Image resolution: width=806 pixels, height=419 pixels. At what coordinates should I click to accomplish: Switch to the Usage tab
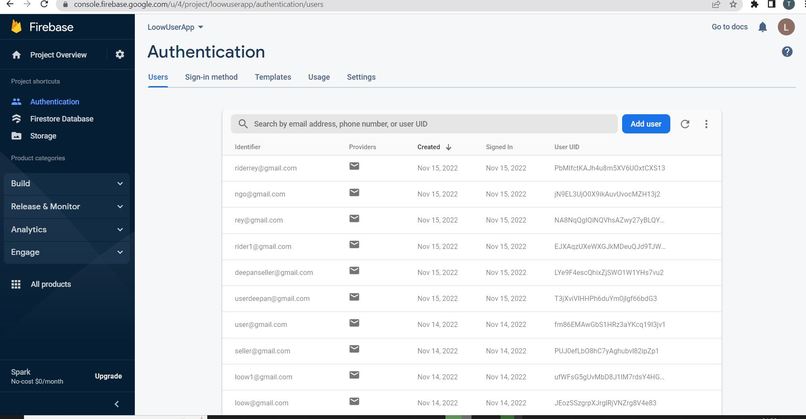pyautogui.click(x=319, y=77)
